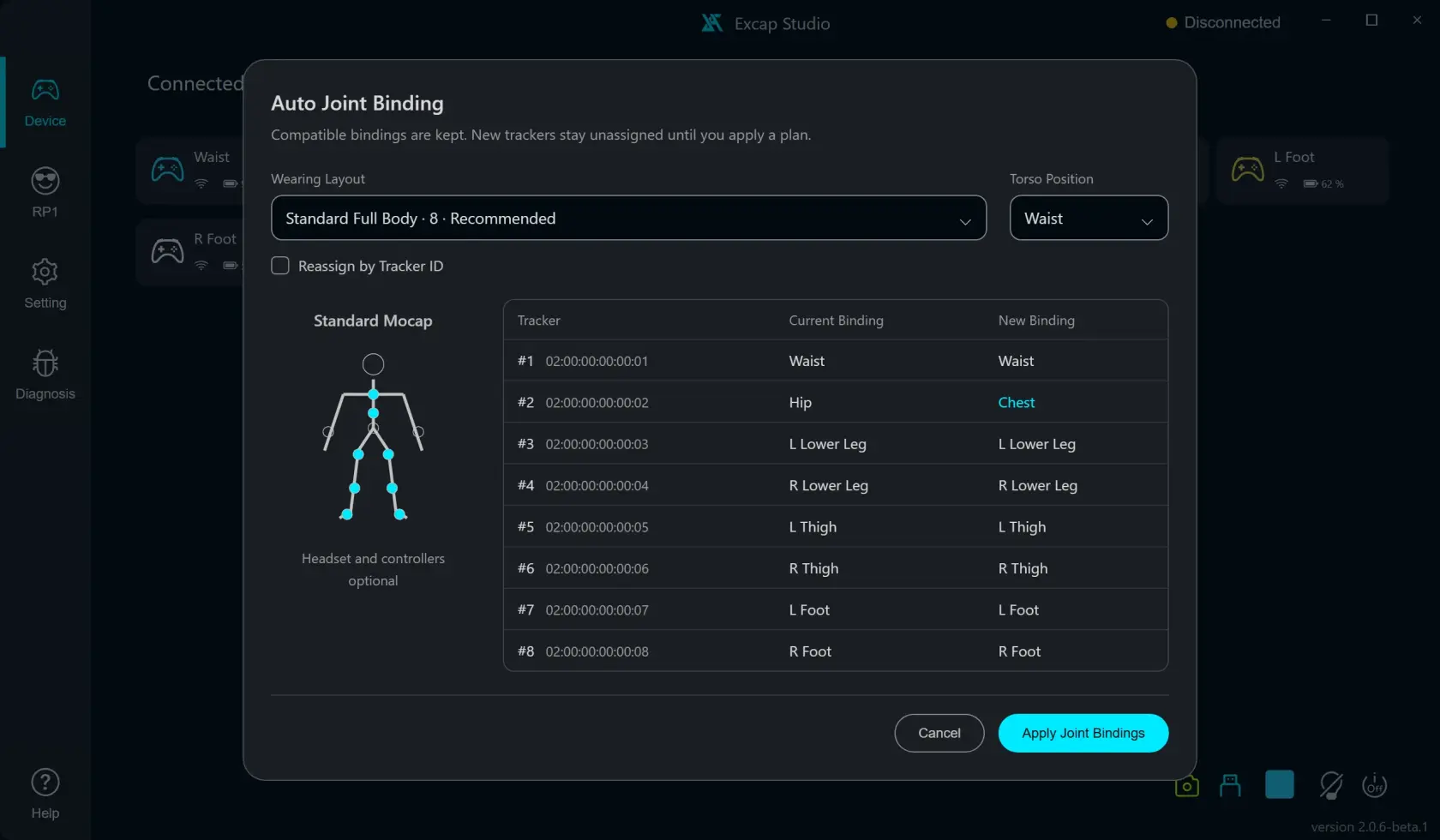Click tracker ID 02:00:00:00:00:07
The width and height of the screenshot is (1440, 840).
click(597, 610)
